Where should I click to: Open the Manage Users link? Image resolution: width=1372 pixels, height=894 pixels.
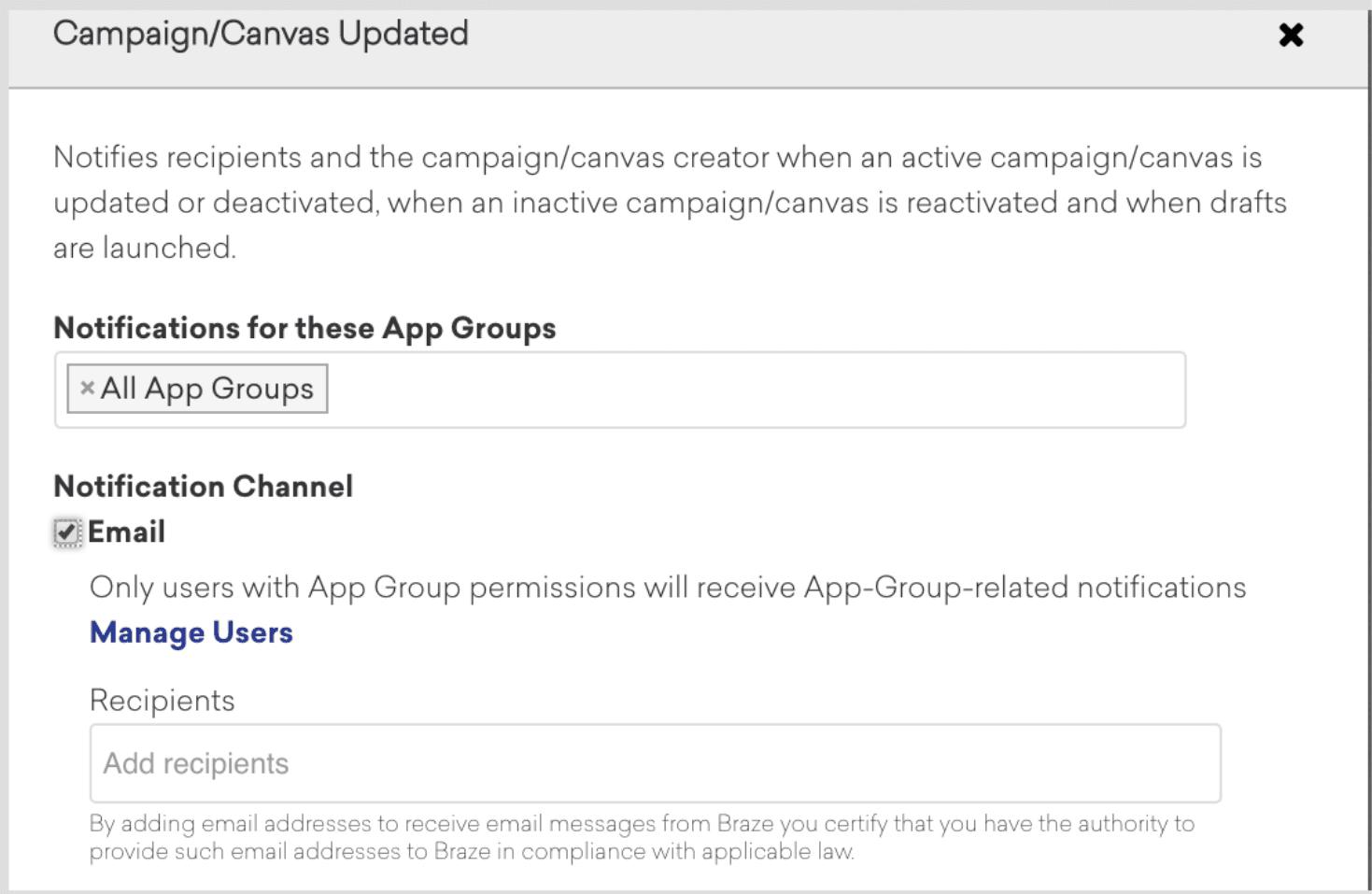[x=191, y=632]
